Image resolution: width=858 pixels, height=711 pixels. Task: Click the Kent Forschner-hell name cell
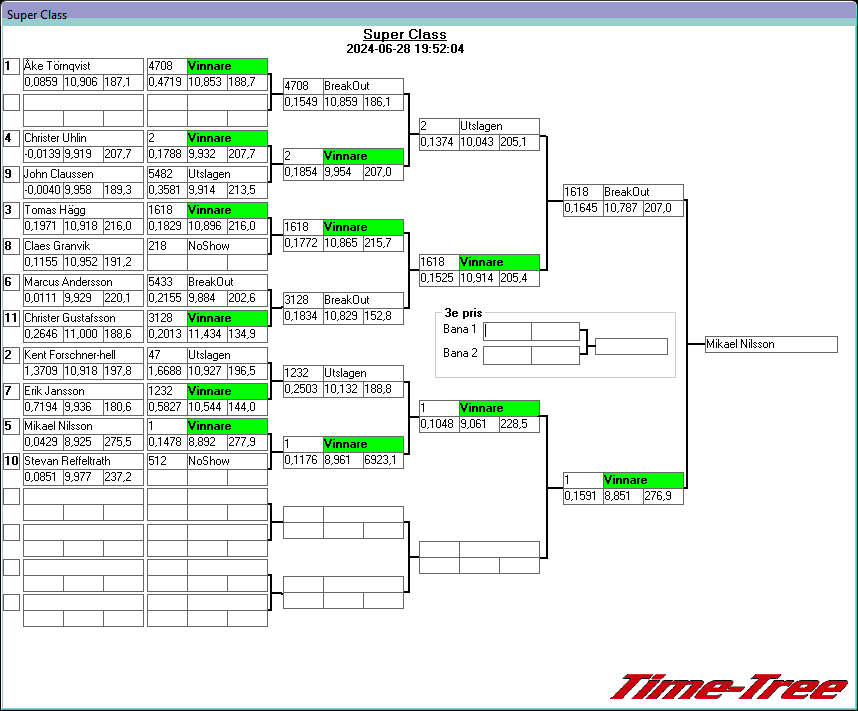83,355
